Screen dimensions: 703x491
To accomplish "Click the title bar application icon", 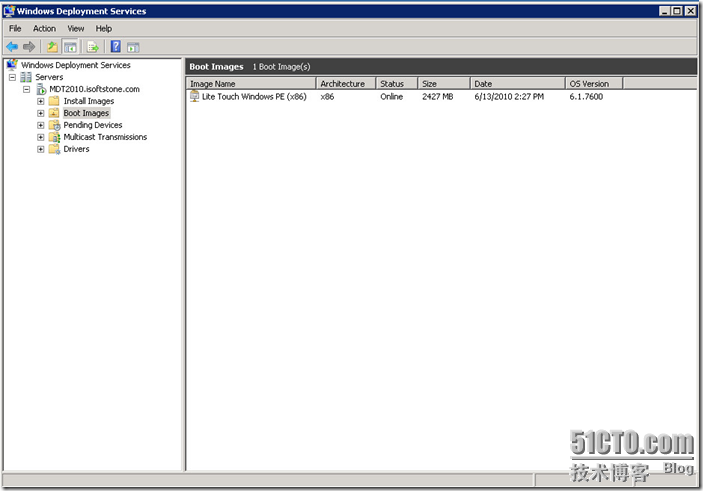I will [x=9, y=11].
